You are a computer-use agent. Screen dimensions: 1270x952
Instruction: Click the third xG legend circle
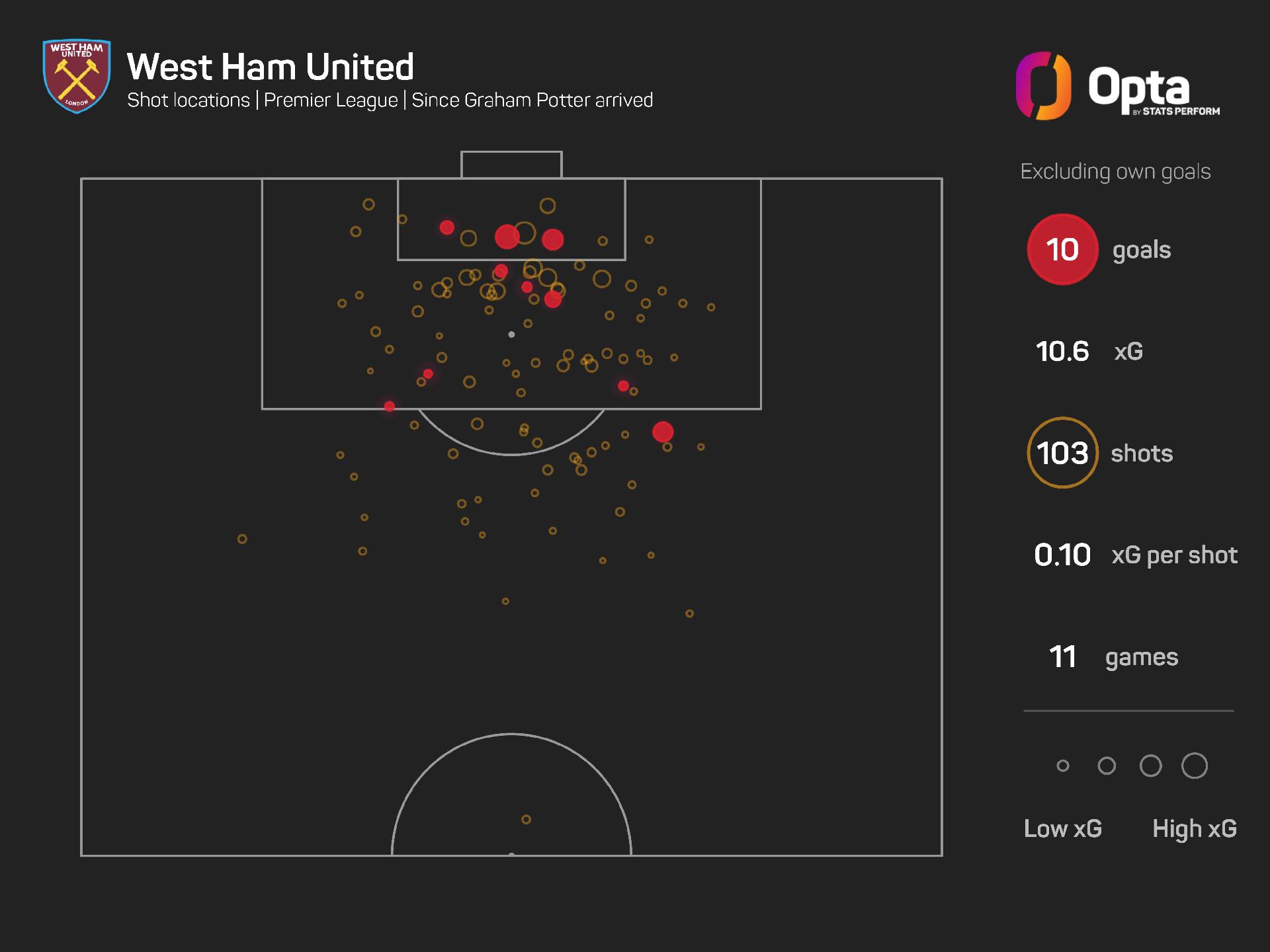coord(1151,766)
